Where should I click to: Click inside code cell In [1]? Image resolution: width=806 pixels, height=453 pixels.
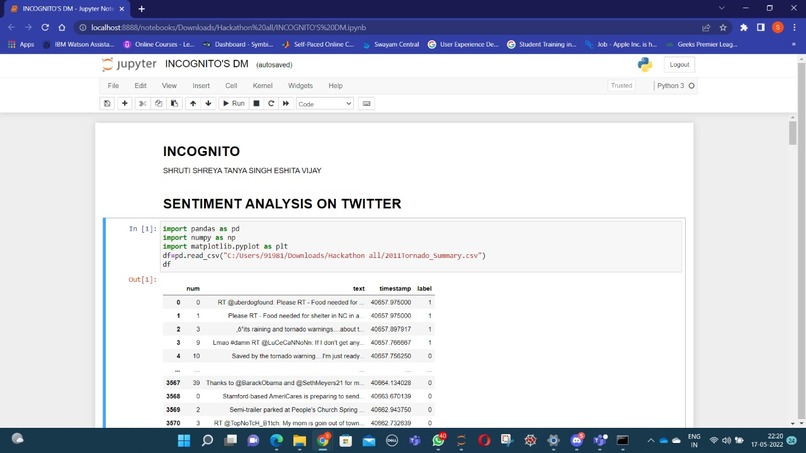(421, 246)
